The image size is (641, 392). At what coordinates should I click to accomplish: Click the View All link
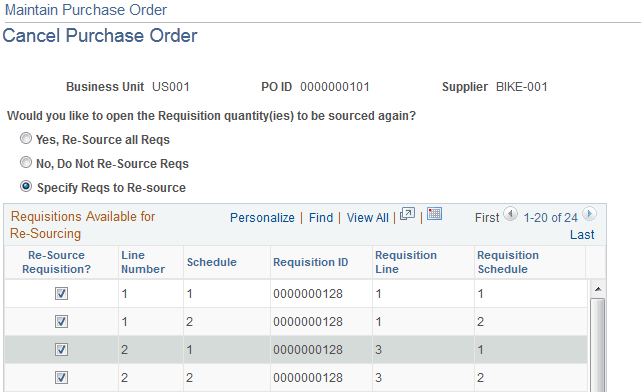tap(368, 217)
